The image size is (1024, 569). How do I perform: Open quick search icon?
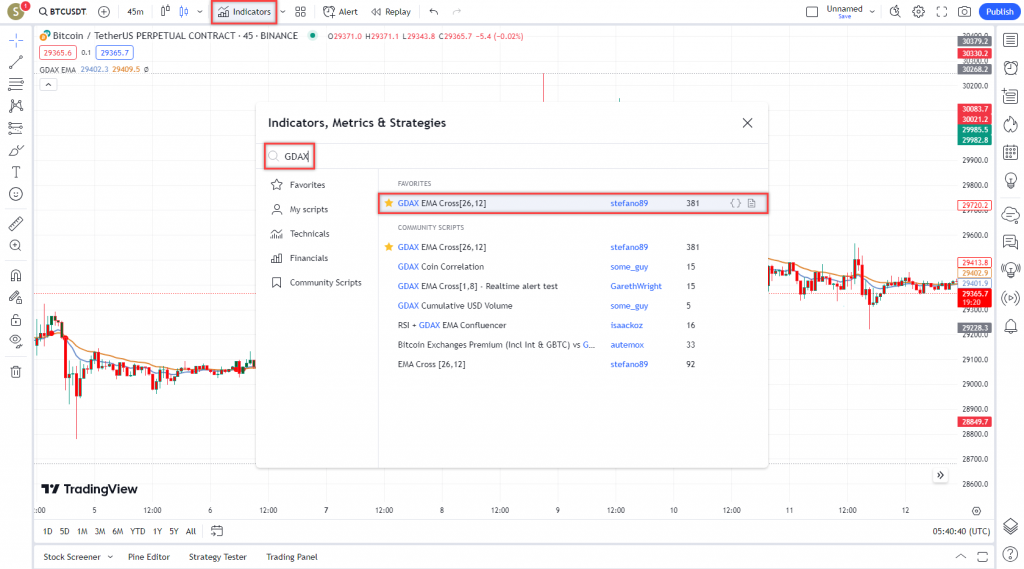(x=895, y=12)
